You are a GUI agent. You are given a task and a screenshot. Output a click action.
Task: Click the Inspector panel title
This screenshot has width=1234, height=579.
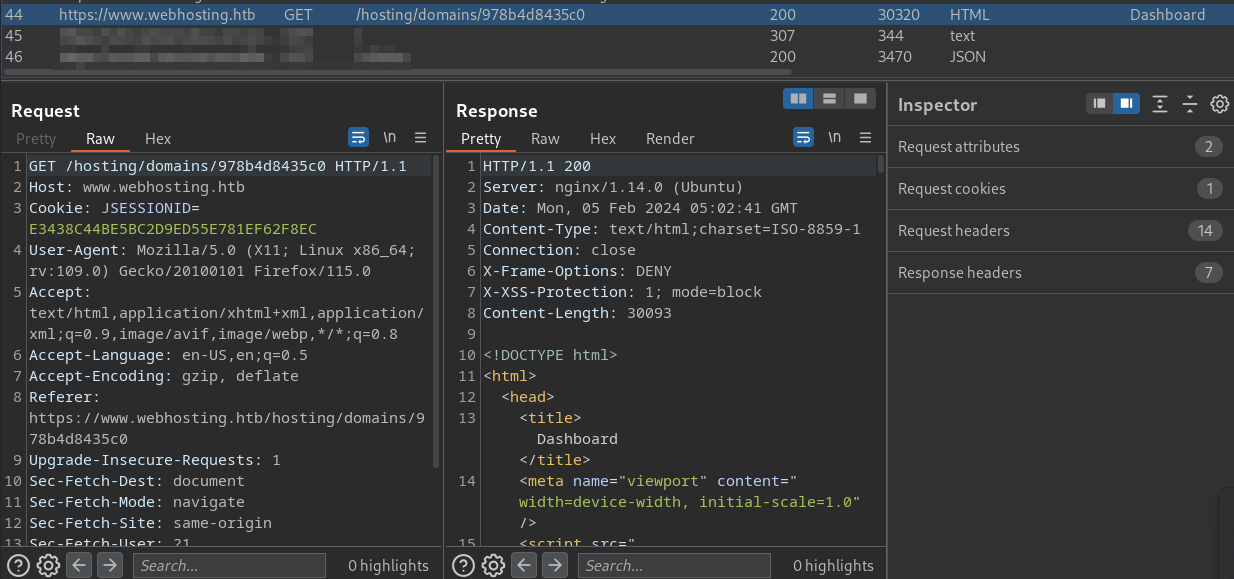point(937,105)
